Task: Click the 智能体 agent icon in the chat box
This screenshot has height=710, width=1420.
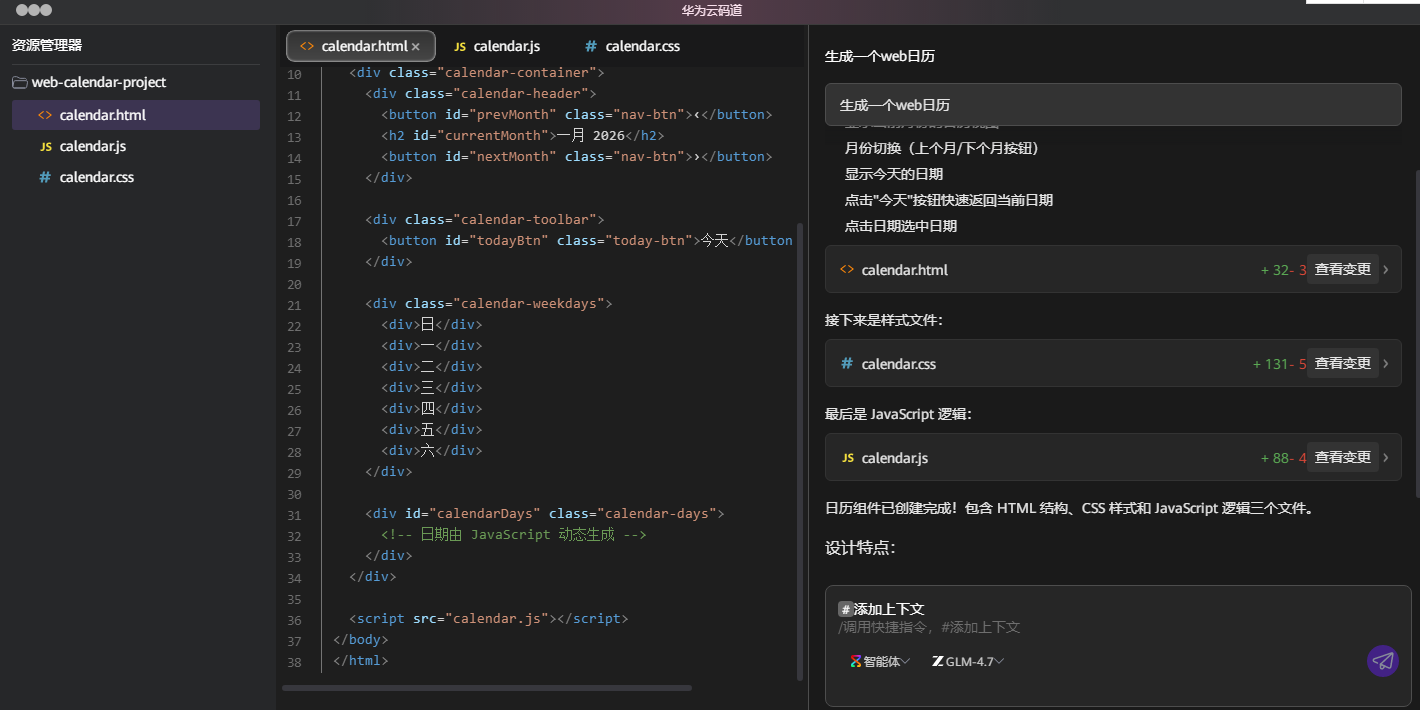Action: (x=855, y=661)
